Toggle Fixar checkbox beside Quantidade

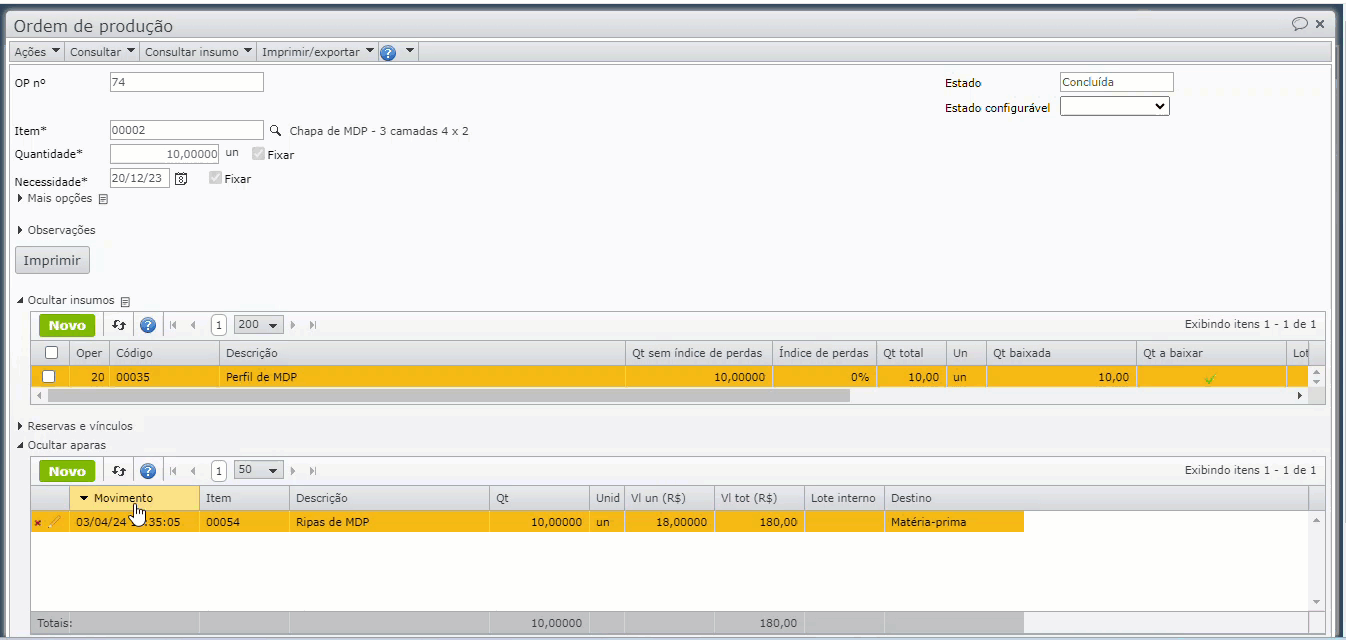pyautogui.click(x=258, y=155)
